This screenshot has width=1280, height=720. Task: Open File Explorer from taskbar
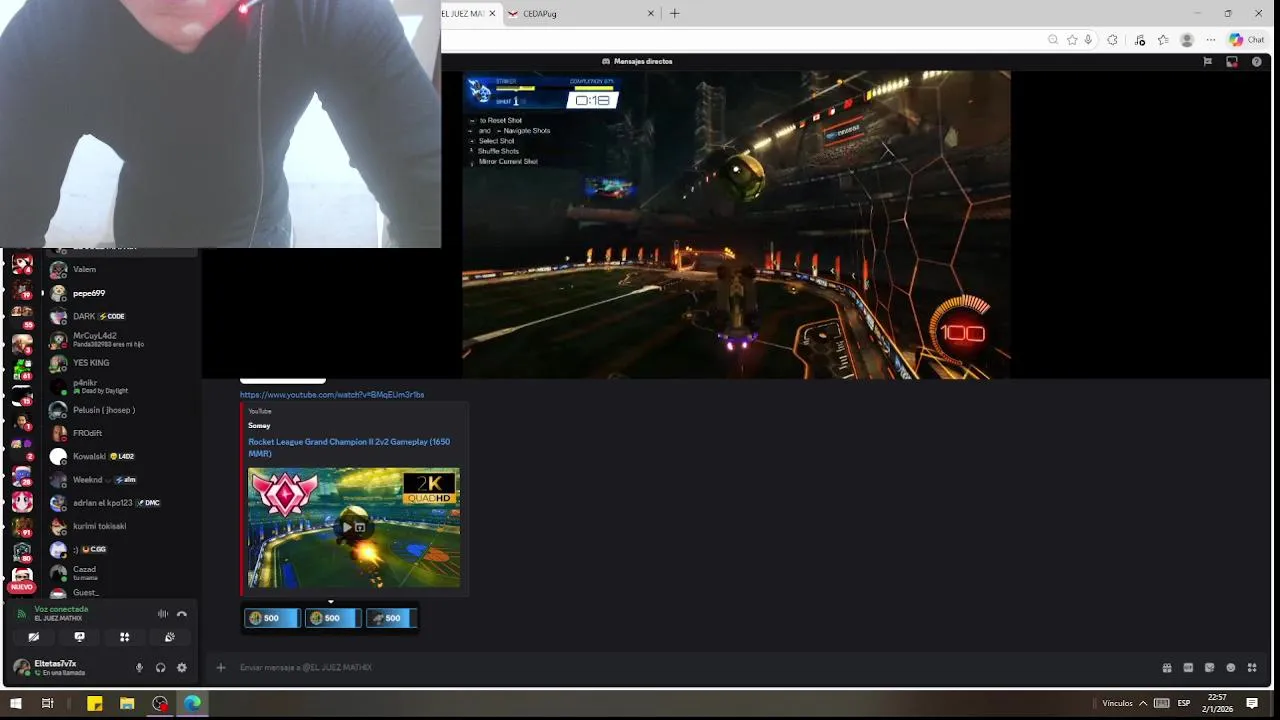pyautogui.click(x=127, y=704)
